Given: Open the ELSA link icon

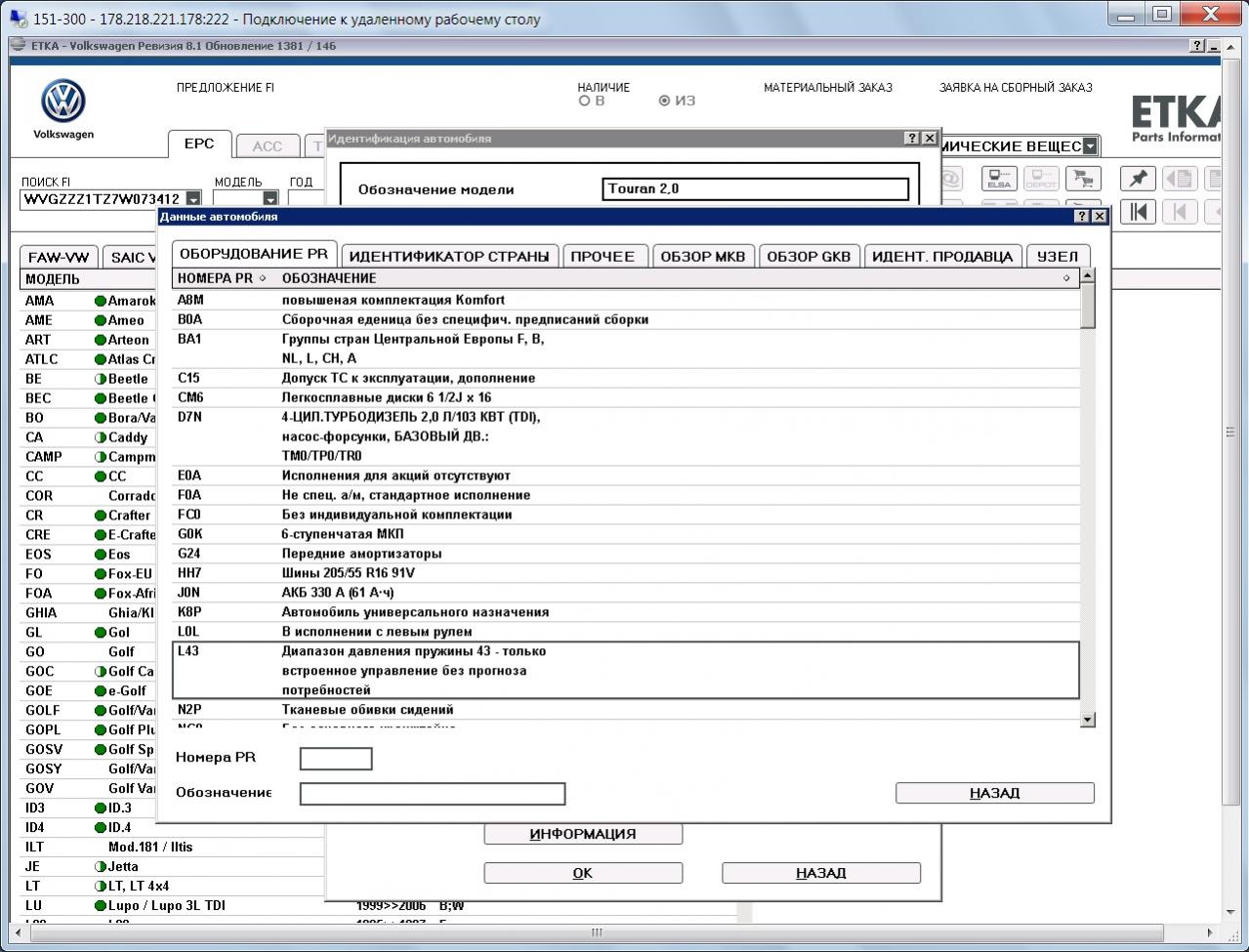Looking at the screenshot, I should click(999, 180).
